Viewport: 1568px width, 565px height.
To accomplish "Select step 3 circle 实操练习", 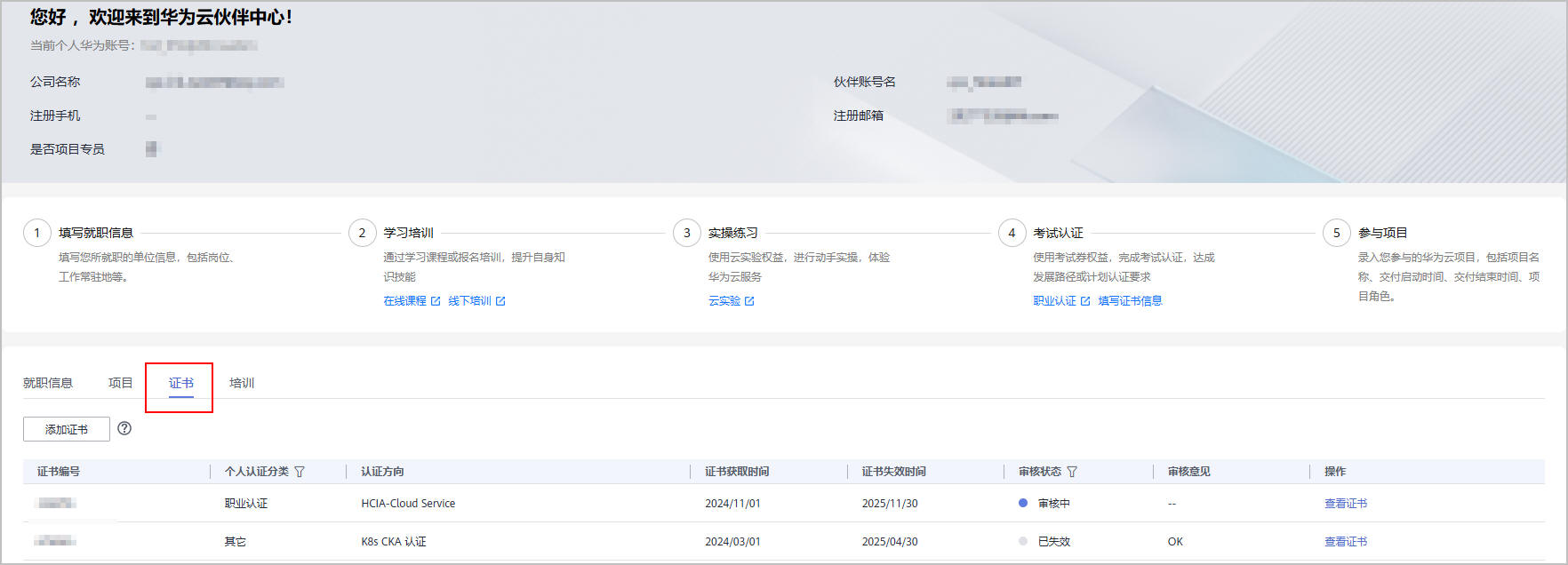I will pos(686,233).
